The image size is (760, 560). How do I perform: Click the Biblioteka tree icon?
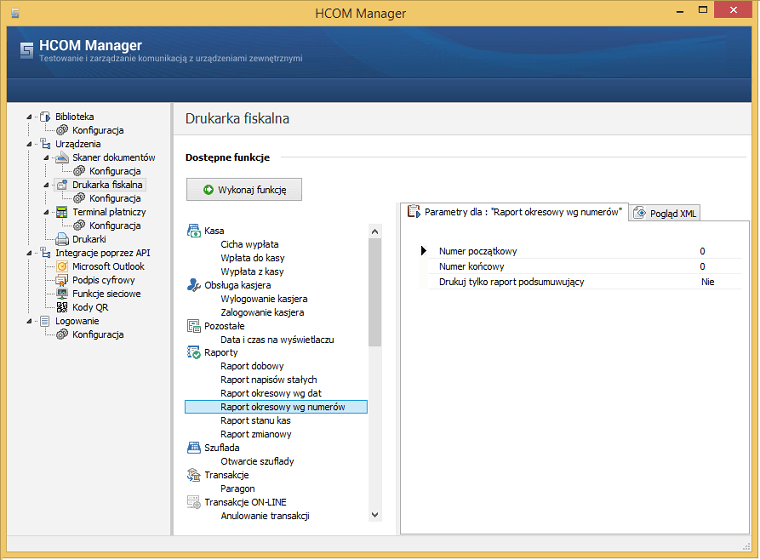45,117
